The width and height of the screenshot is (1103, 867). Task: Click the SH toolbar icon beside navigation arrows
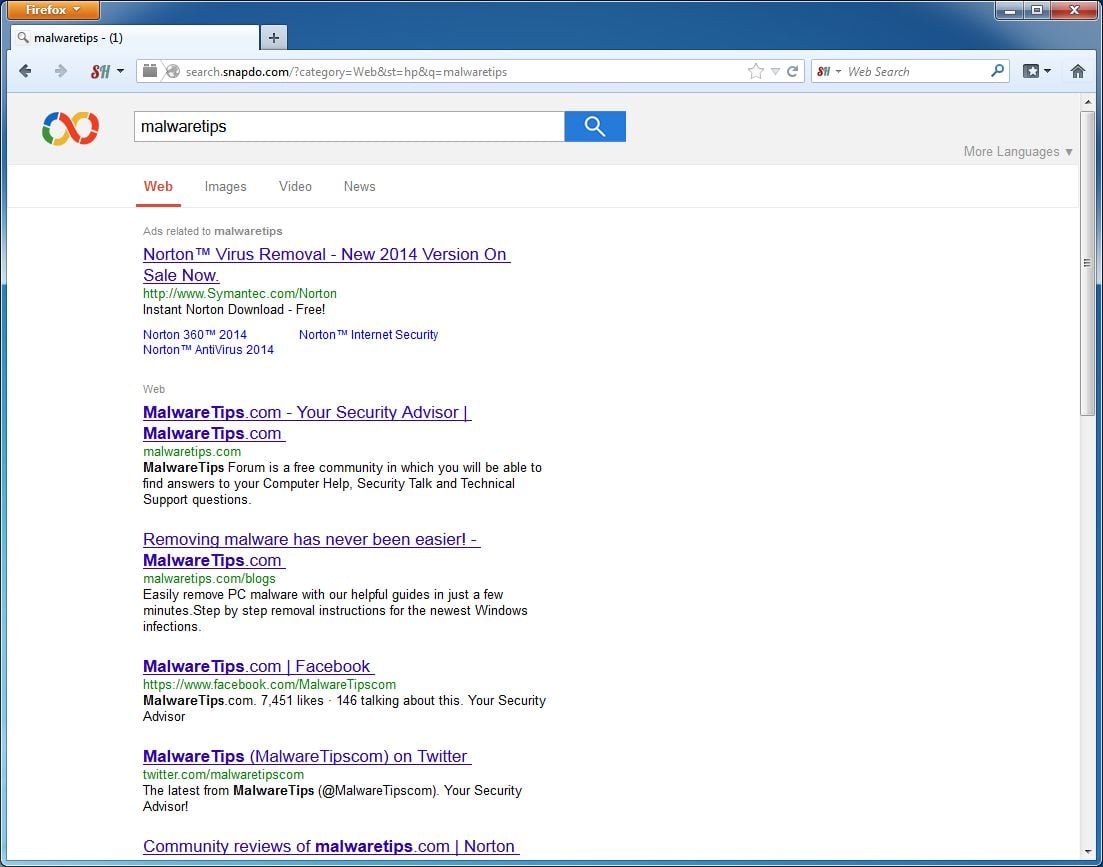[101, 71]
